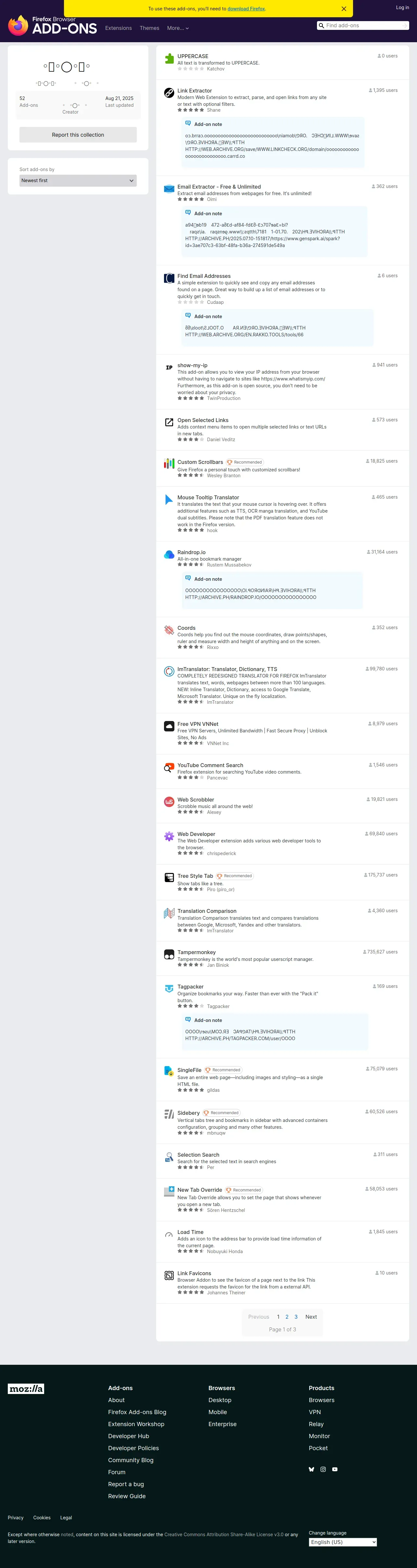The width and height of the screenshot is (417, 1568).
Task: Click the Wesley Branton author name
Action: coord(223,475)
